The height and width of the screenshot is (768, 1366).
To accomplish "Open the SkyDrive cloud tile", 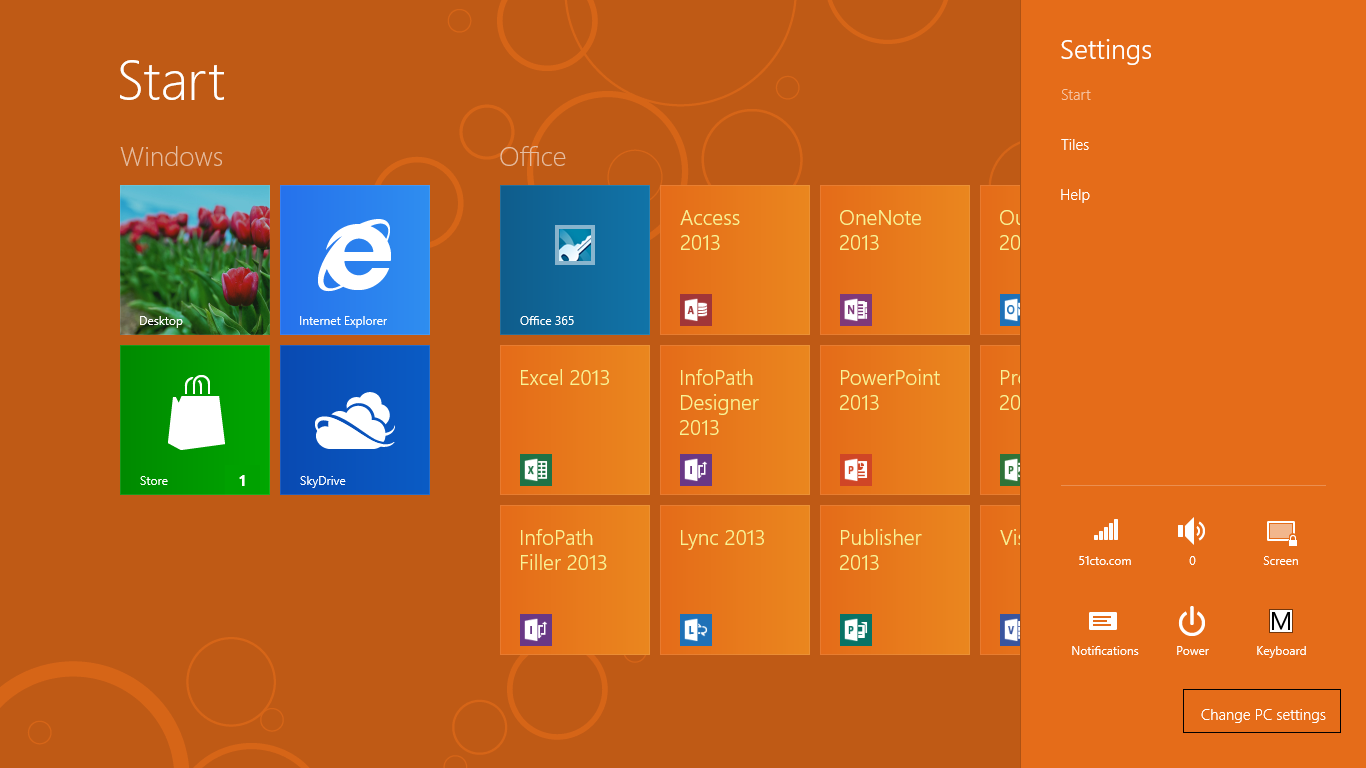I will (x=355, y=420).
